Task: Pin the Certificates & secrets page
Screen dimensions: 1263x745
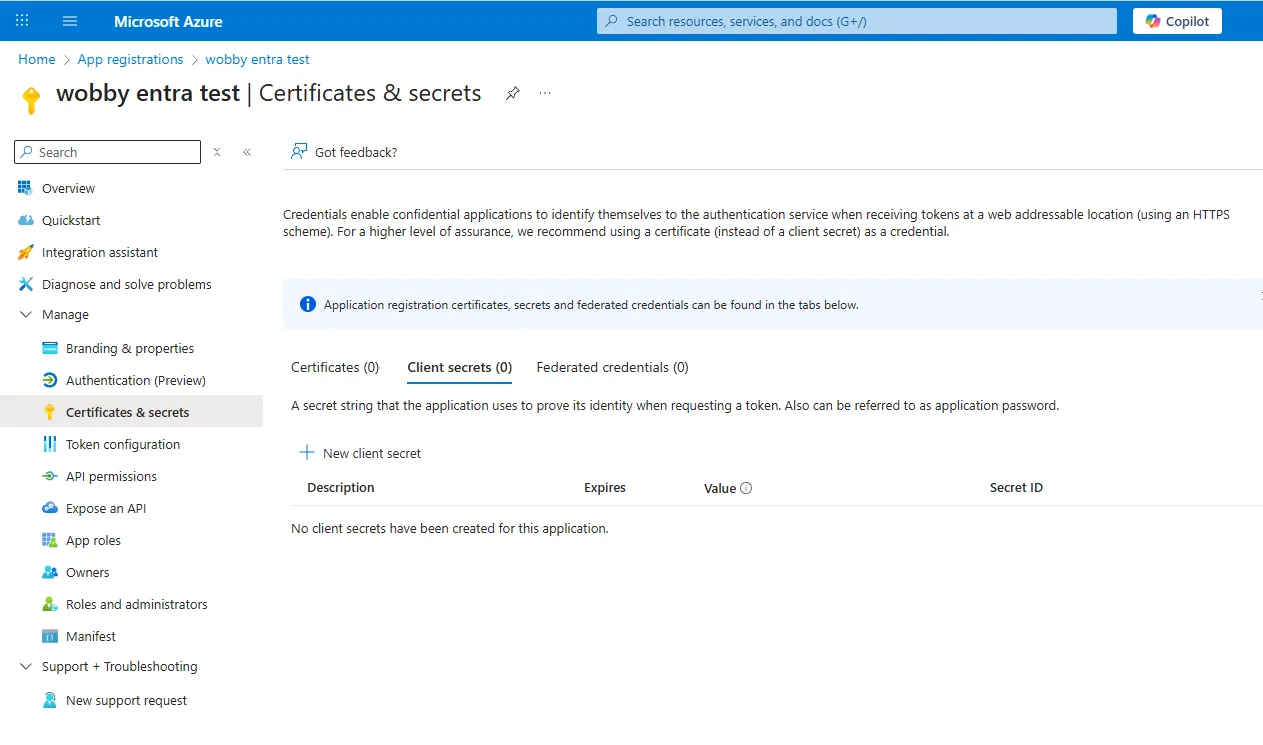Action: coord(512,93)
